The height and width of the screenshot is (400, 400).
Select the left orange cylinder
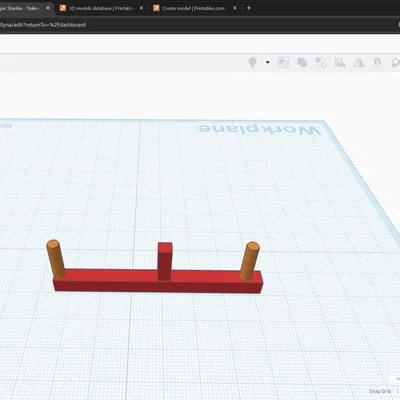click(56, 259)
